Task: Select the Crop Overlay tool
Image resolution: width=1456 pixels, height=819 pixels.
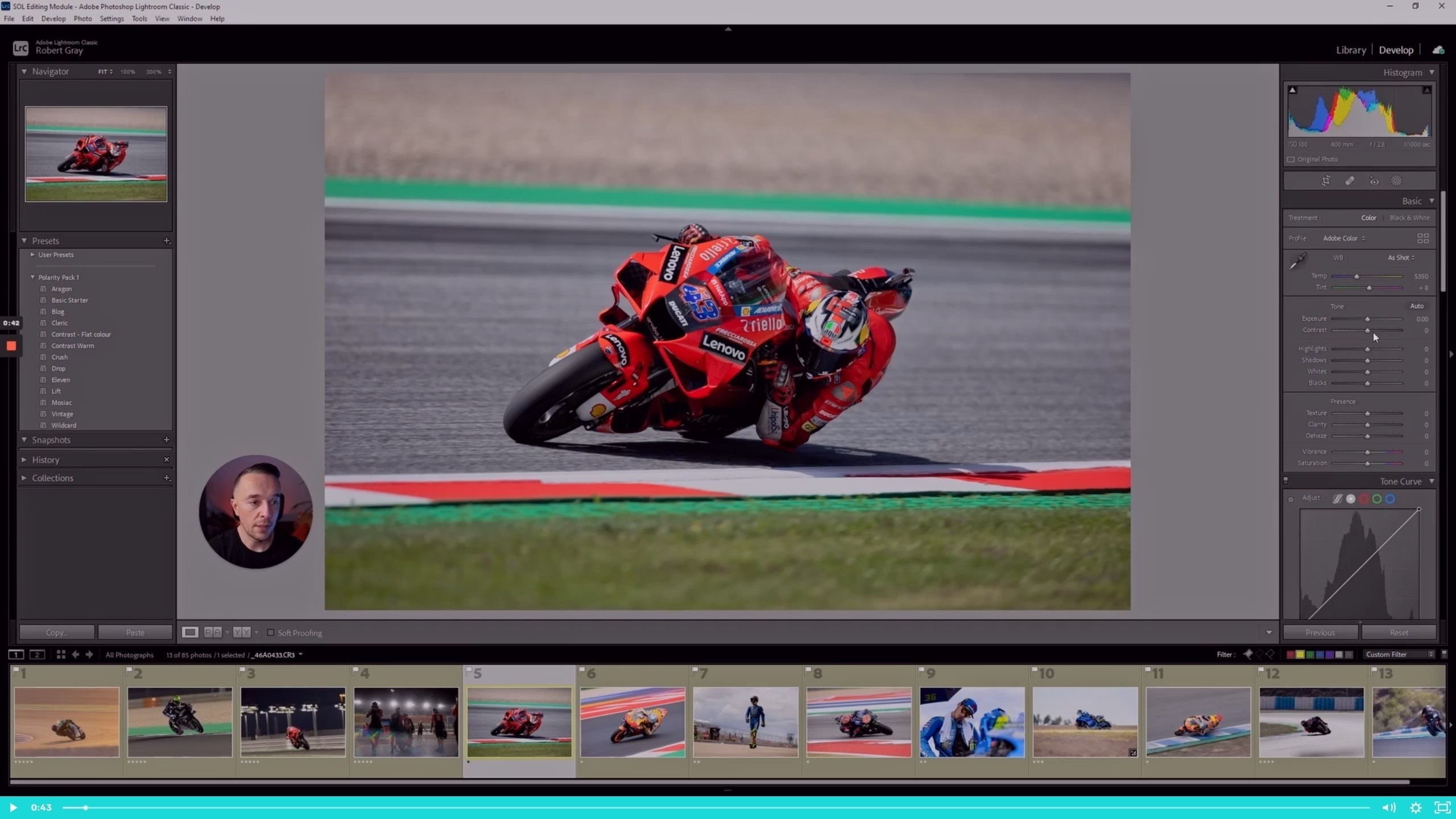Action: tap(1326, 181)
